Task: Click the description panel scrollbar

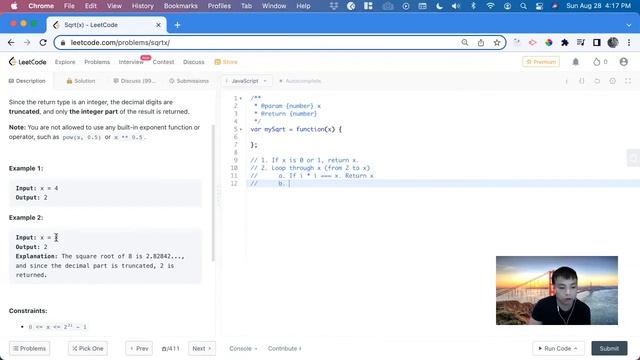Action: [x=213, y=193]
